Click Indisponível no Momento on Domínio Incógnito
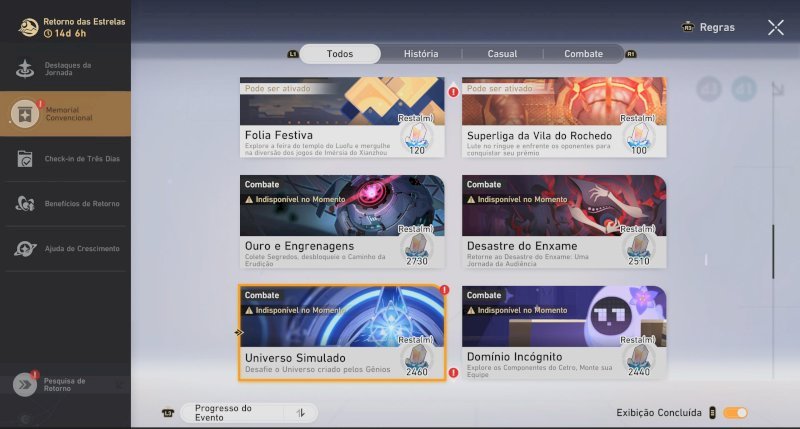The image size is (800, 429). click(522, 310)
